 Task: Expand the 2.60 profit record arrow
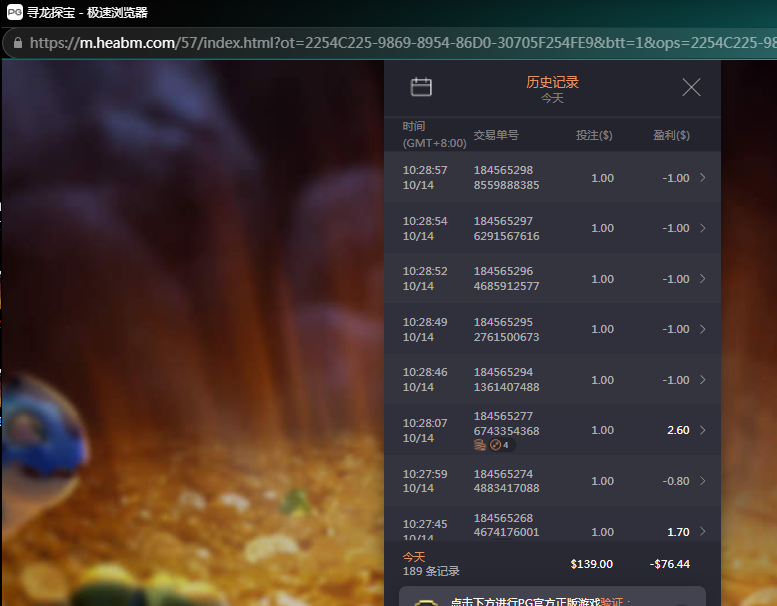point(702,430)
